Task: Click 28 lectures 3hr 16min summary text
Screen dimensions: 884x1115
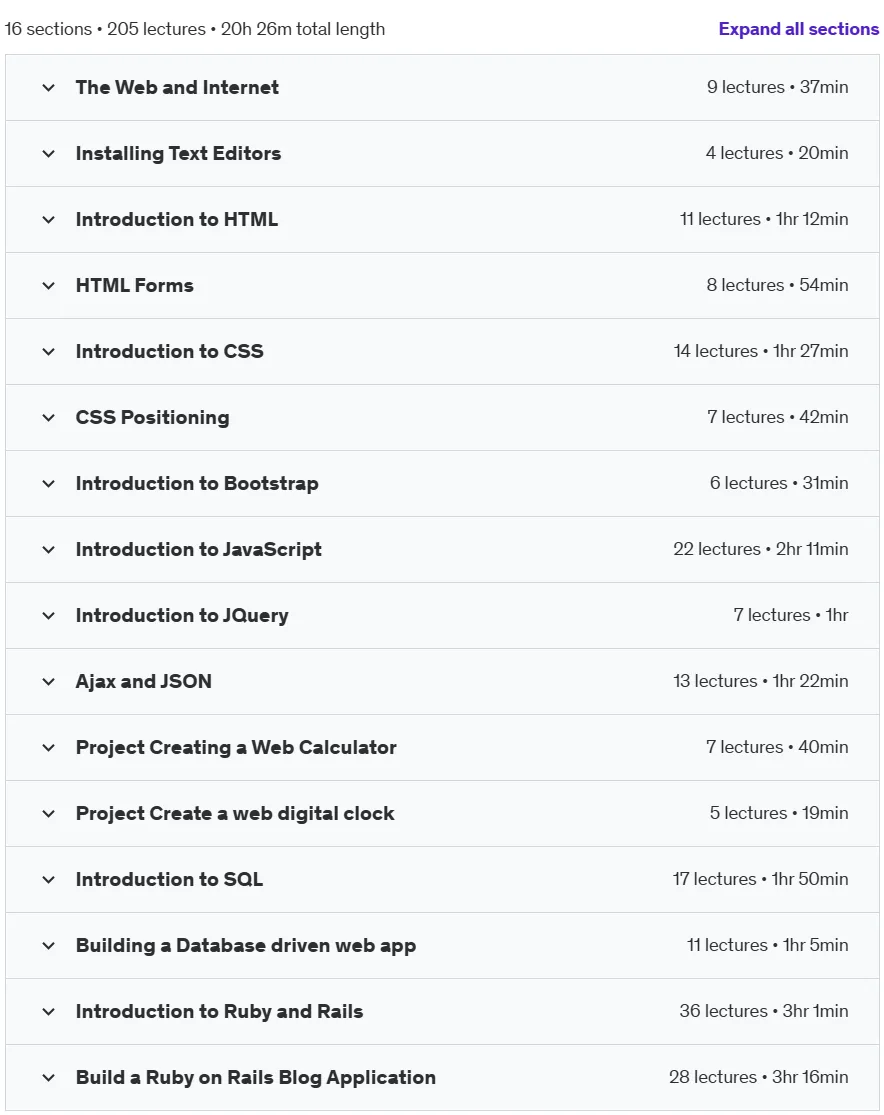Action: pos(759,1077)
